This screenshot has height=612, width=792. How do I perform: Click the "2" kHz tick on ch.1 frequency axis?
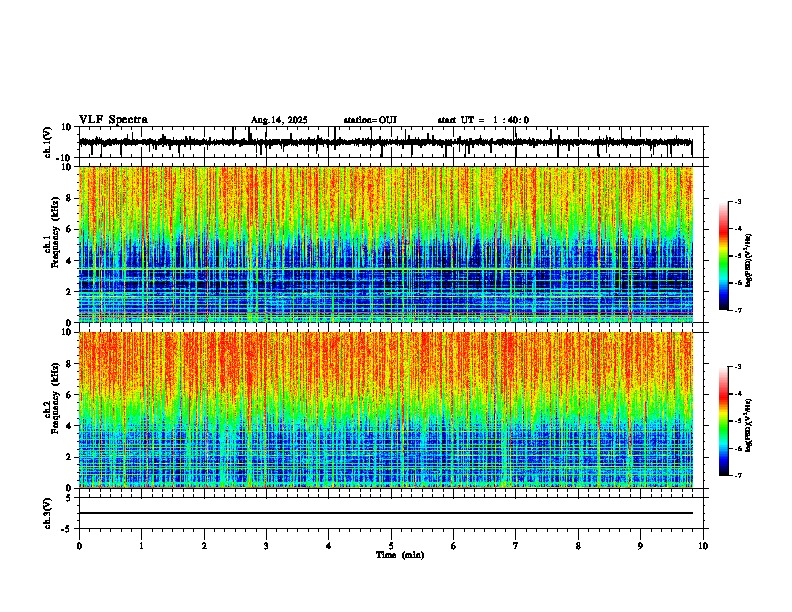[x=71, y=292]
